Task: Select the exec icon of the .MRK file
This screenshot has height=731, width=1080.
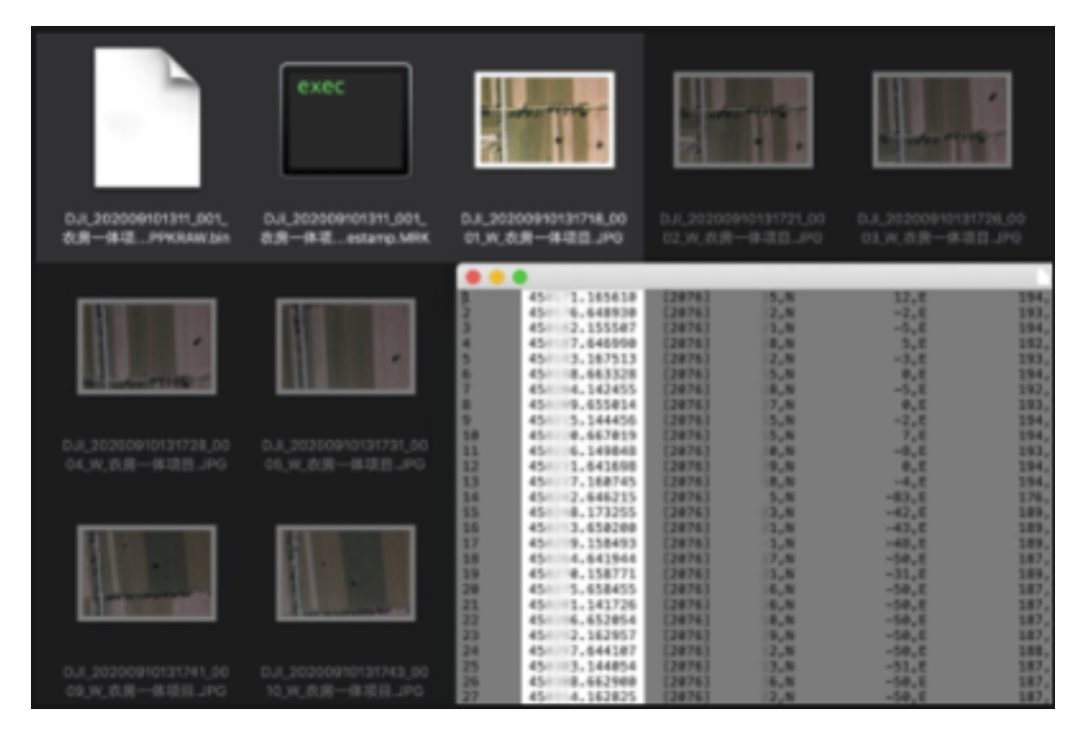Action: 346,120
